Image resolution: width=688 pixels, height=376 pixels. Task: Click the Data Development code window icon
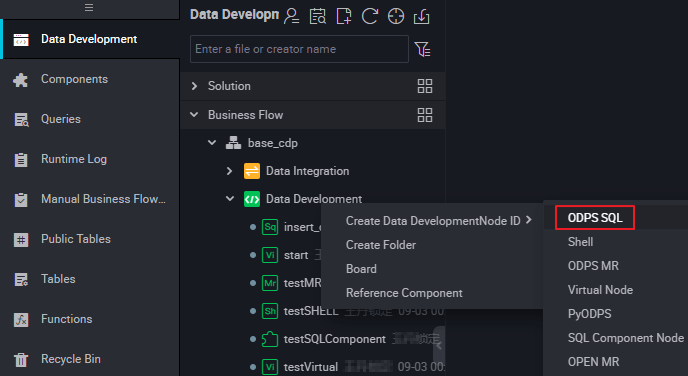[21, 39]
